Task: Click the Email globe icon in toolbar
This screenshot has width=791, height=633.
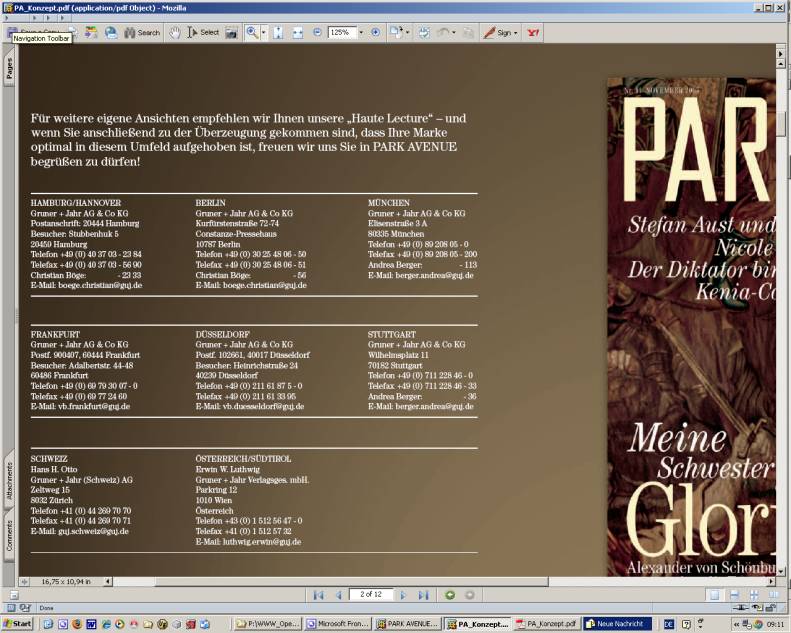Action: [110, 33]
